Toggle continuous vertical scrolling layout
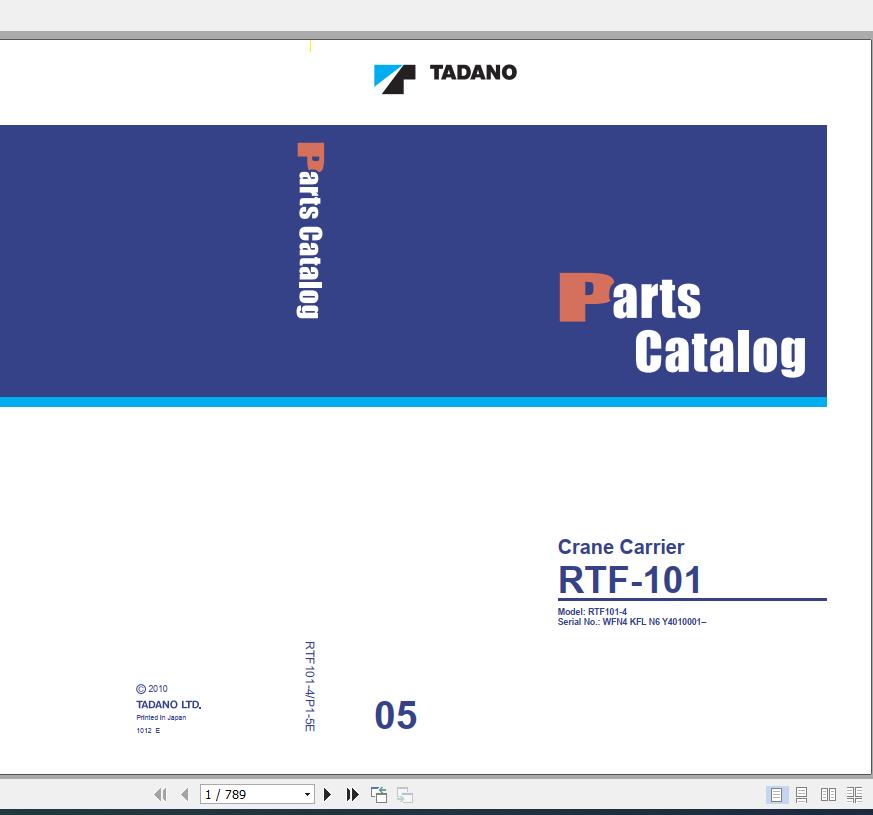The height and width of the screenshot is (815, 873). 803,794
